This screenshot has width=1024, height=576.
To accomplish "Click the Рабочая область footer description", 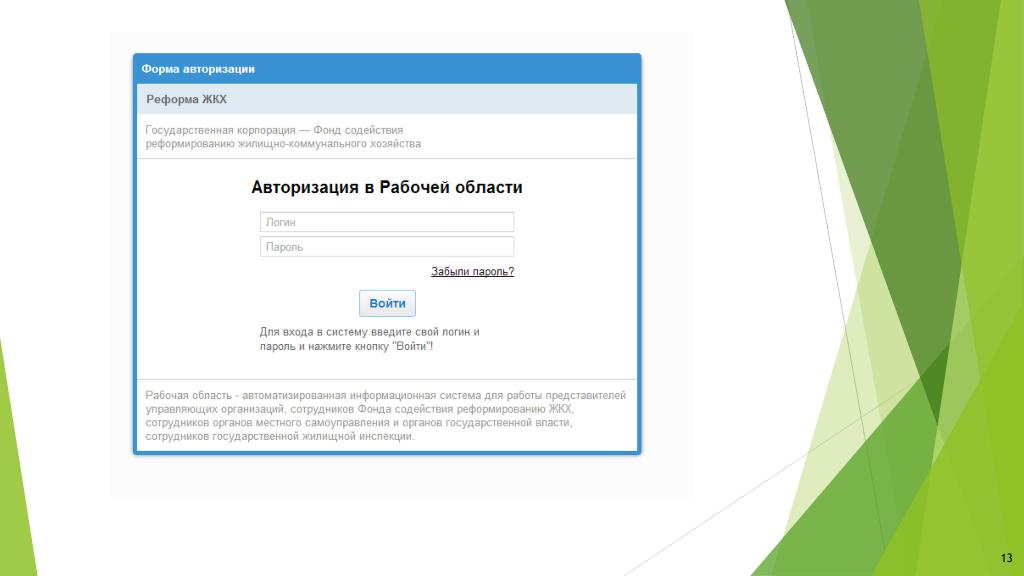I will tap(385, 415).
